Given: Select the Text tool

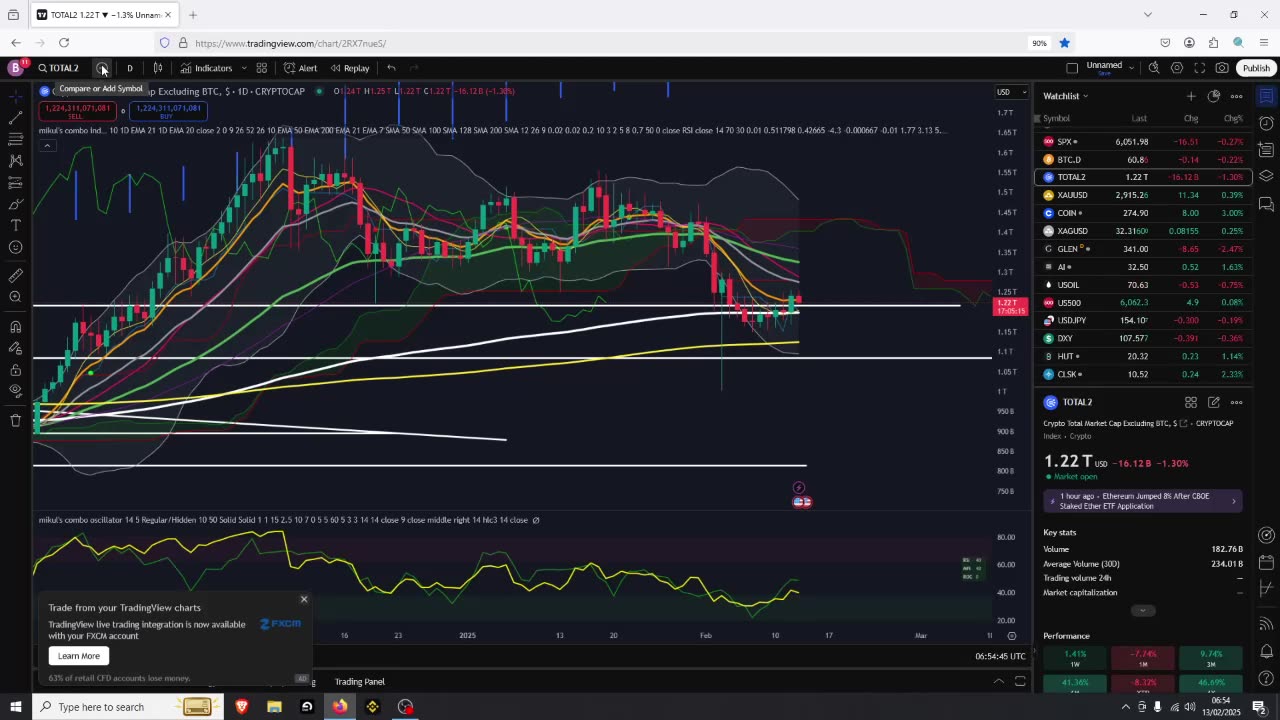Looking at the screenshot, I should point(15,226).
